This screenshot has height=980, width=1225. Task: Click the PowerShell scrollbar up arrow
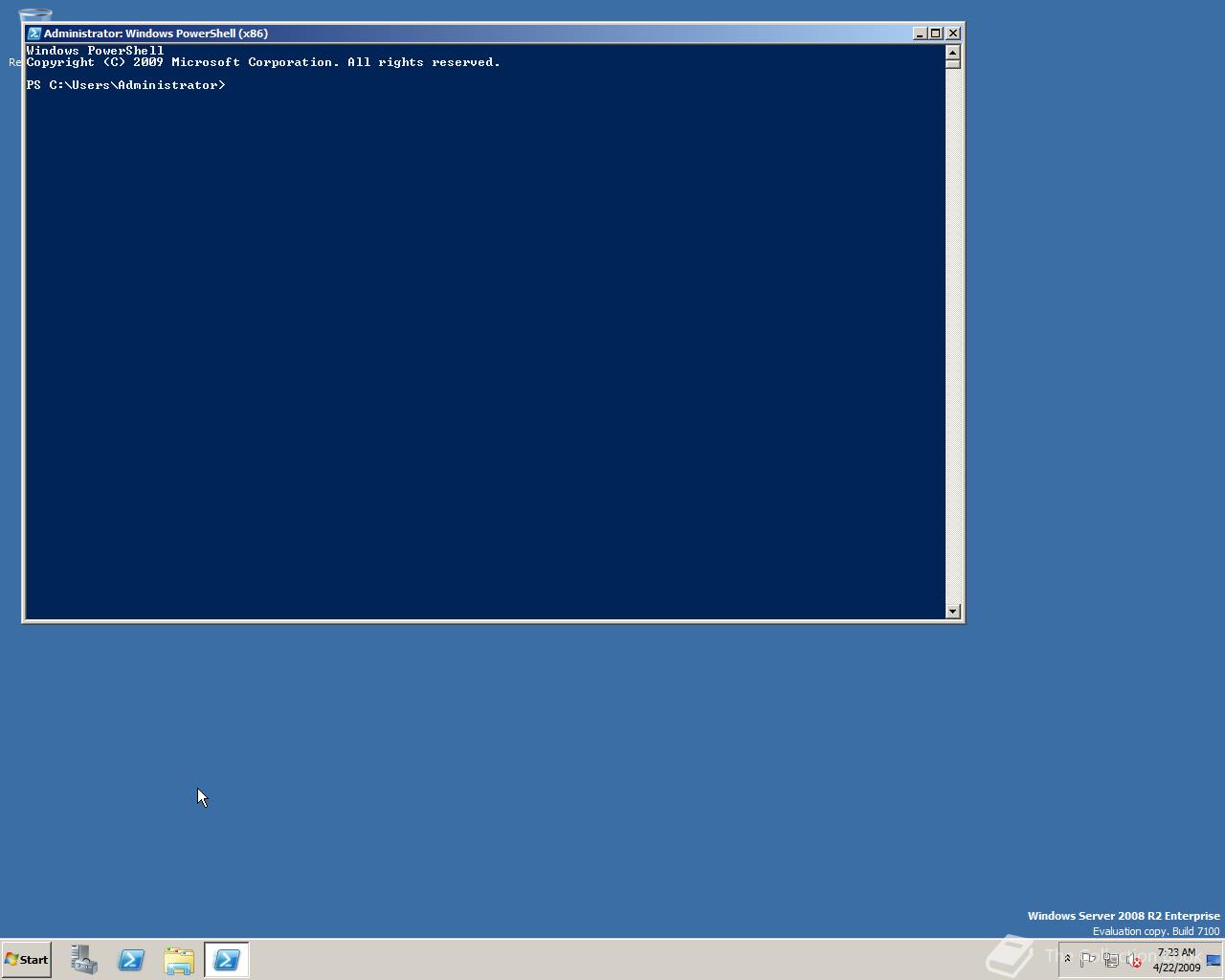pos(952,53)
